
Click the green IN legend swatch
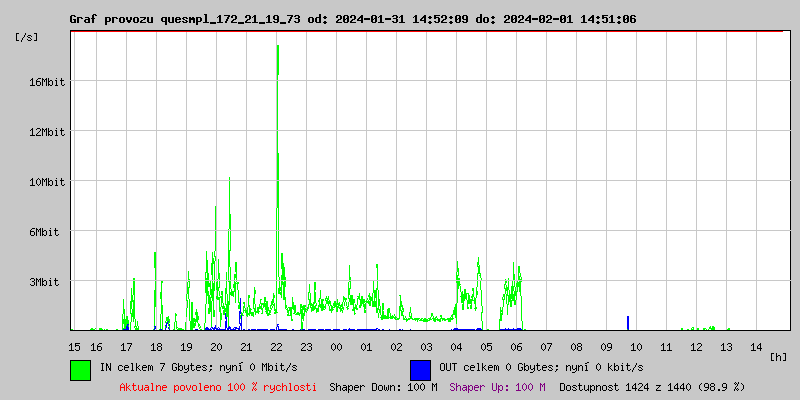coord(80,369)
